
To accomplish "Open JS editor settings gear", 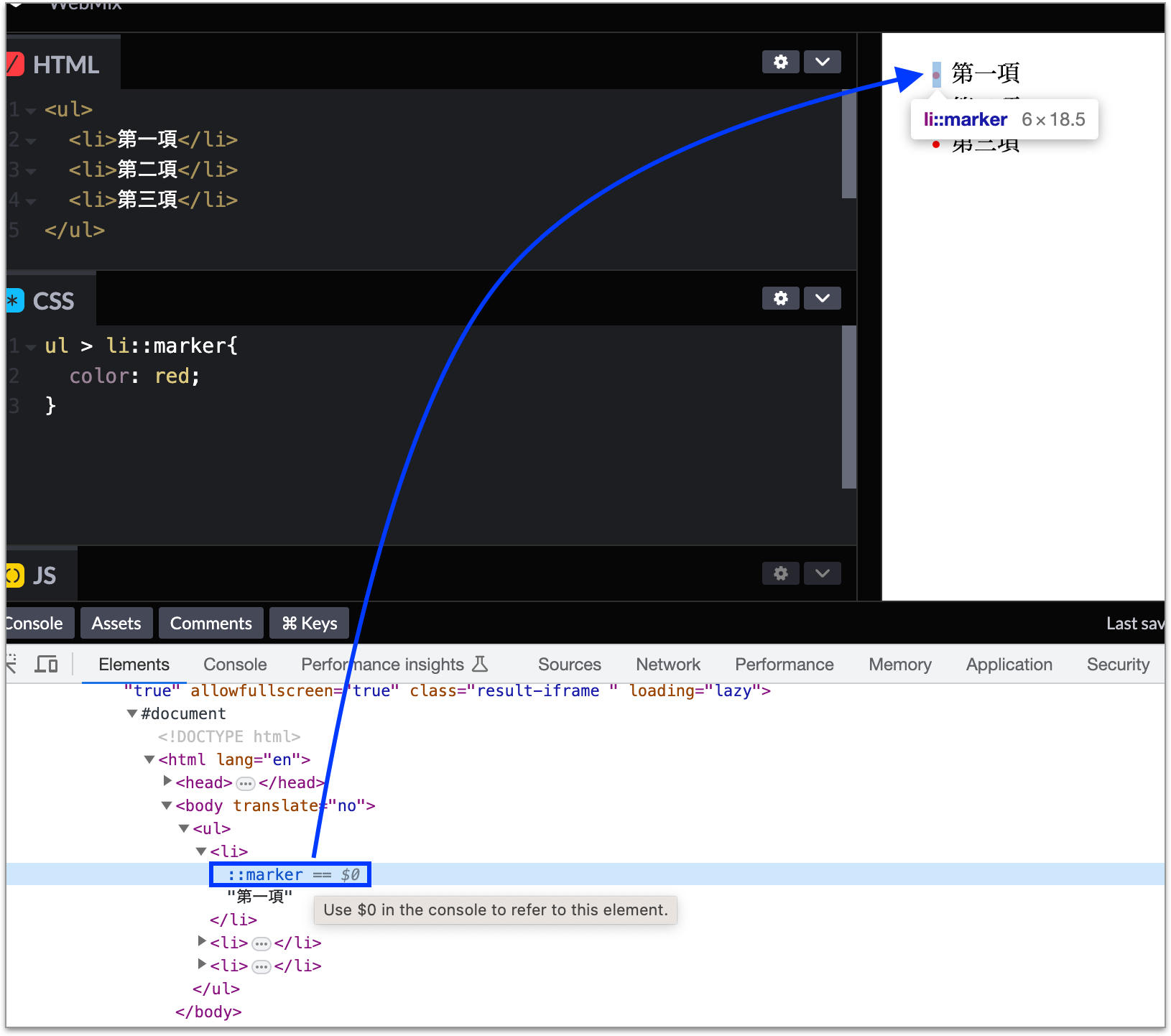I will (x=780, y=573).
